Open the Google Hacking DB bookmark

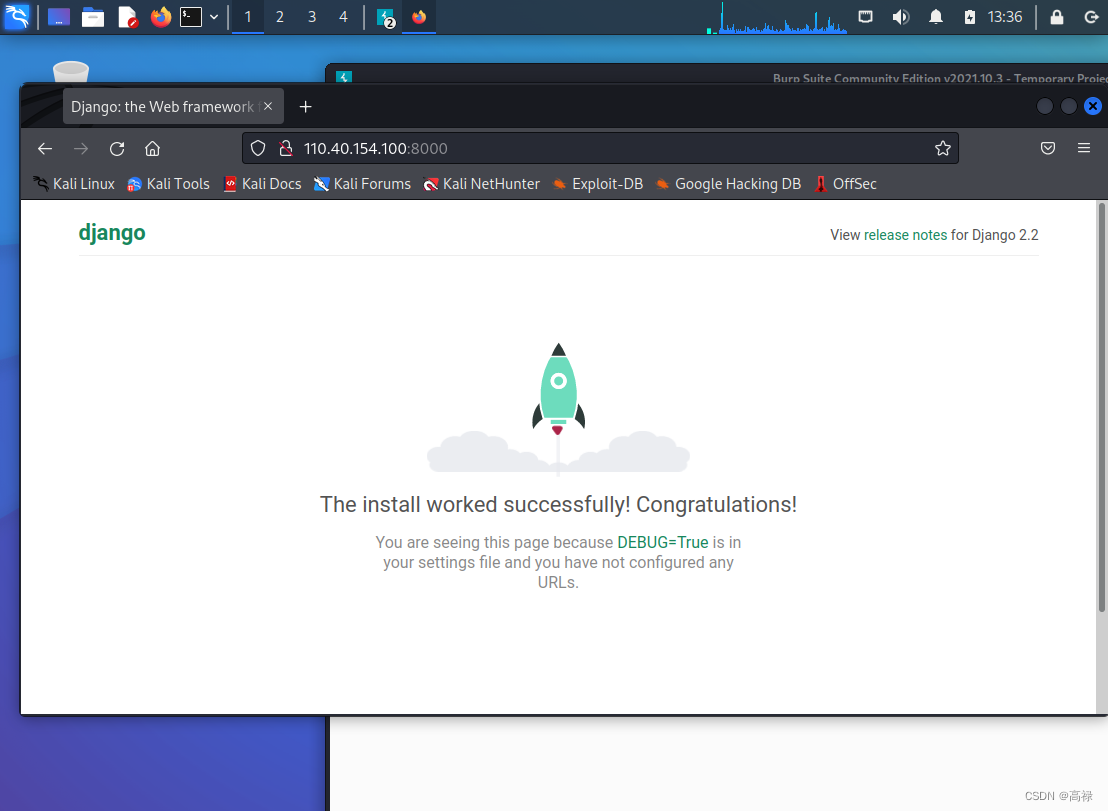tap(728, 184)
